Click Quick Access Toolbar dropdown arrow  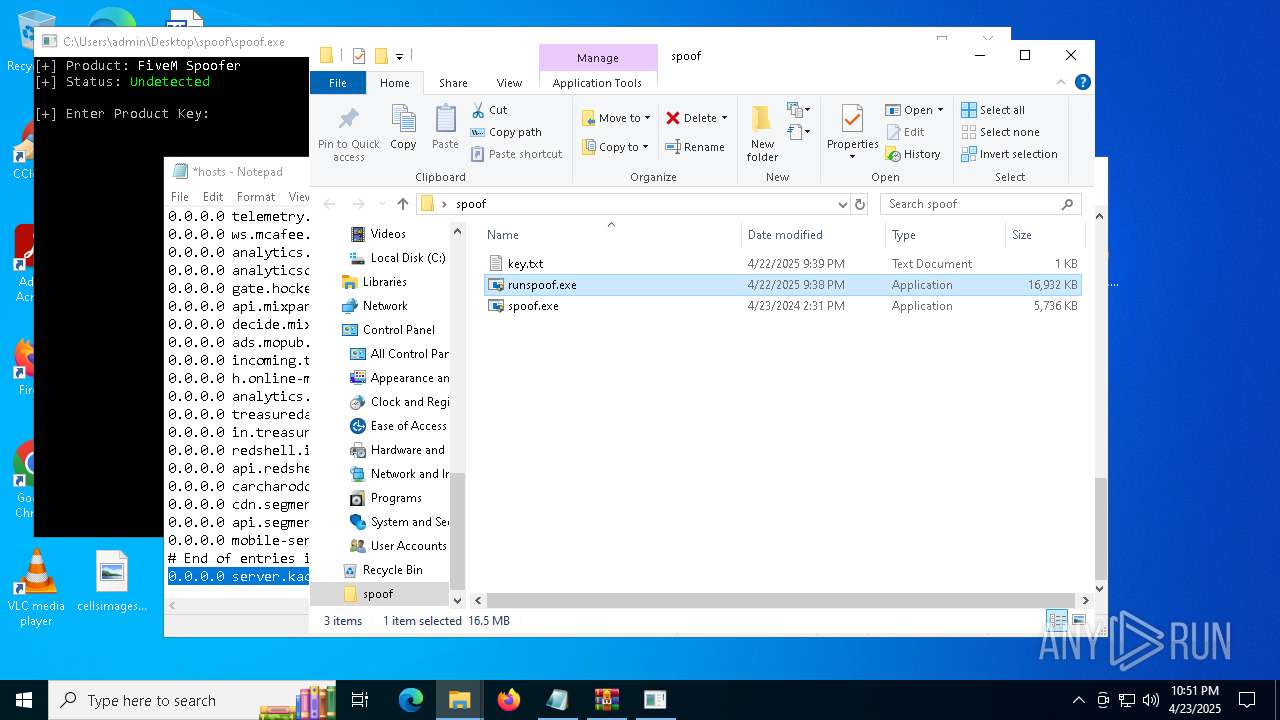[x=399, y=56]
